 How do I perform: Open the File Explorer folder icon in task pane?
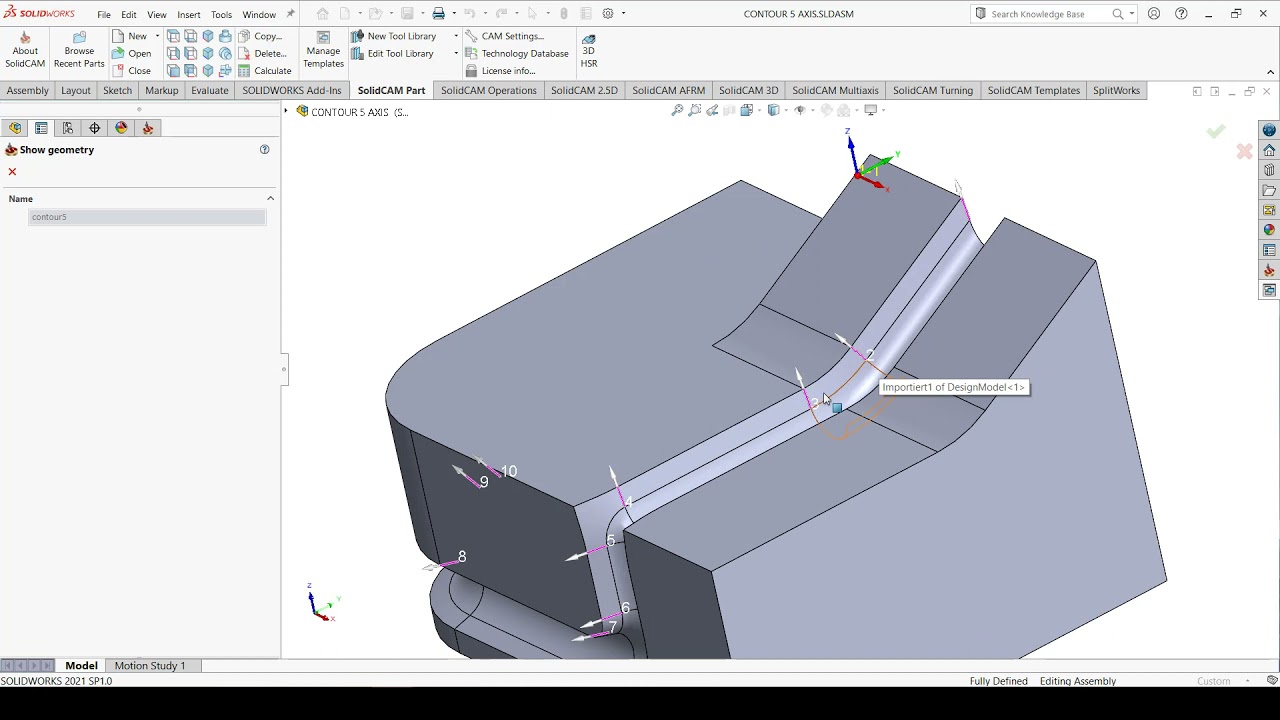(x=1269, y=190)
